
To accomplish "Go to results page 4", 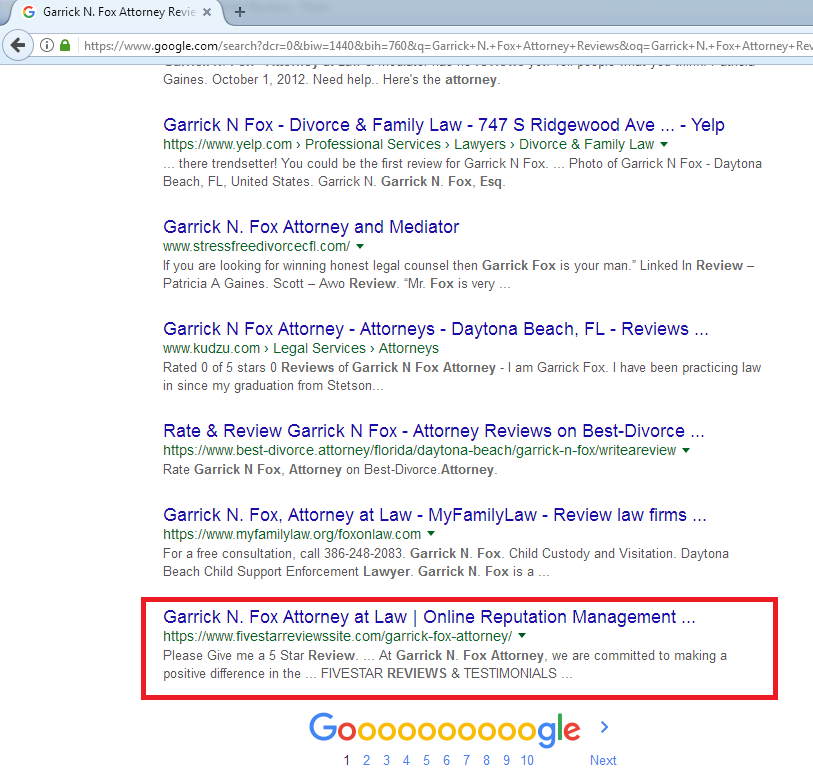I will click(x=406, y=761).
